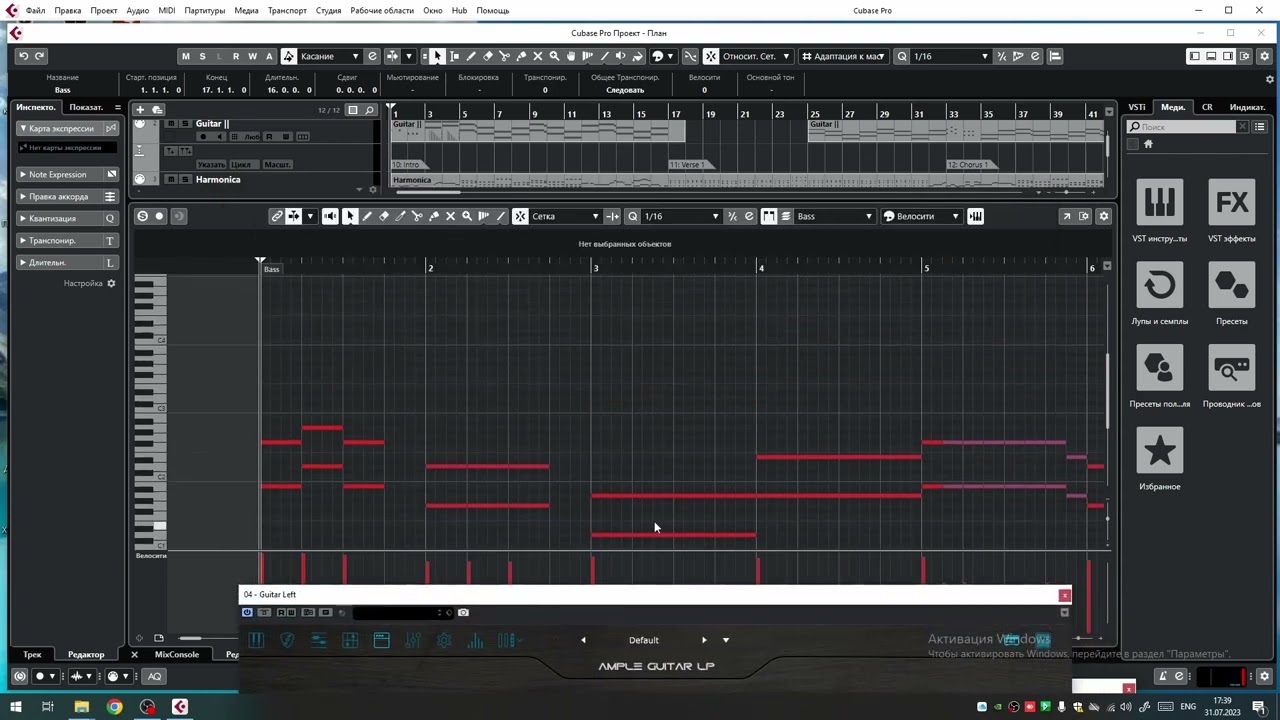The height and width of the screenshot is (720, 1280).
Task: Open the Bass part selection dropdown
Action: (x=834, y=216)
